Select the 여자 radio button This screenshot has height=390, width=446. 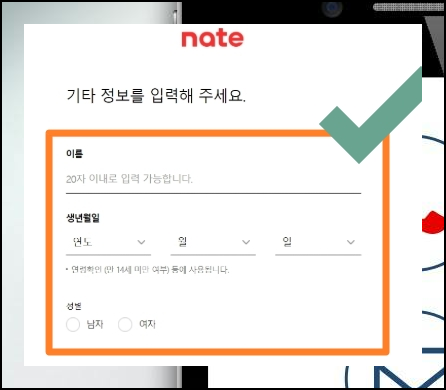tap(125, 324)
